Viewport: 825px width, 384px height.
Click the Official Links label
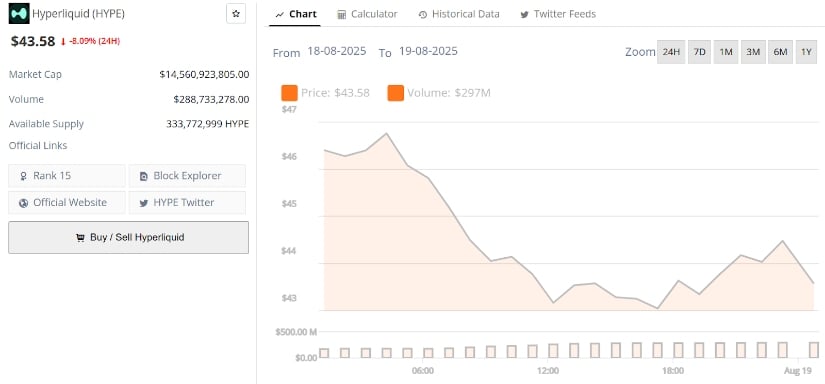click(38, 146)
